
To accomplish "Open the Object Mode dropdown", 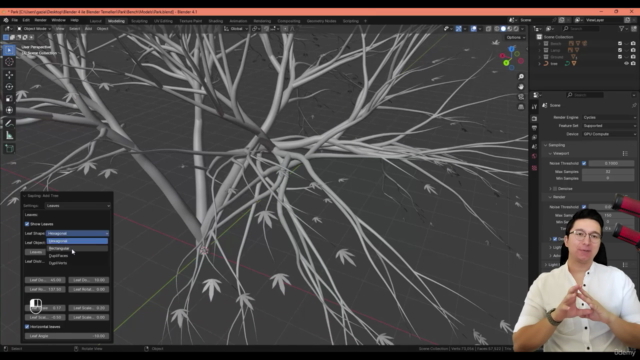I will point(34,29).
